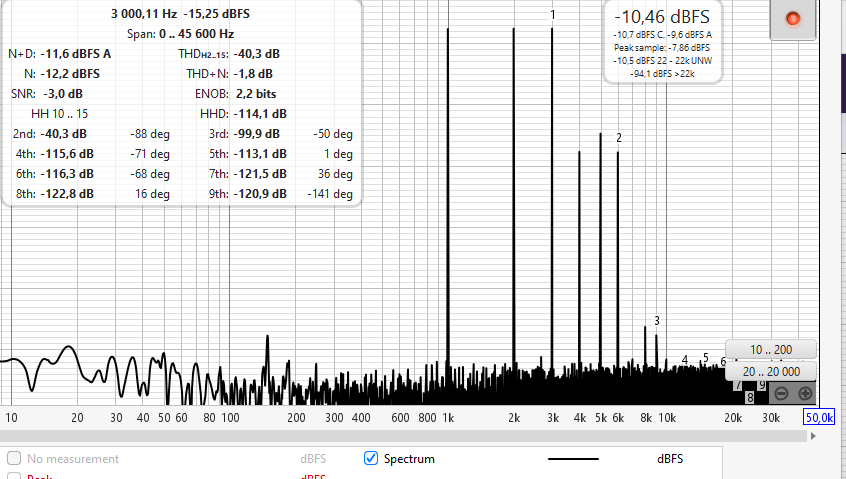This screenshot has width=846, height=479.
Task: Click the Peak sample -7,86 dBFS line
Action: (x=662, y=47)
